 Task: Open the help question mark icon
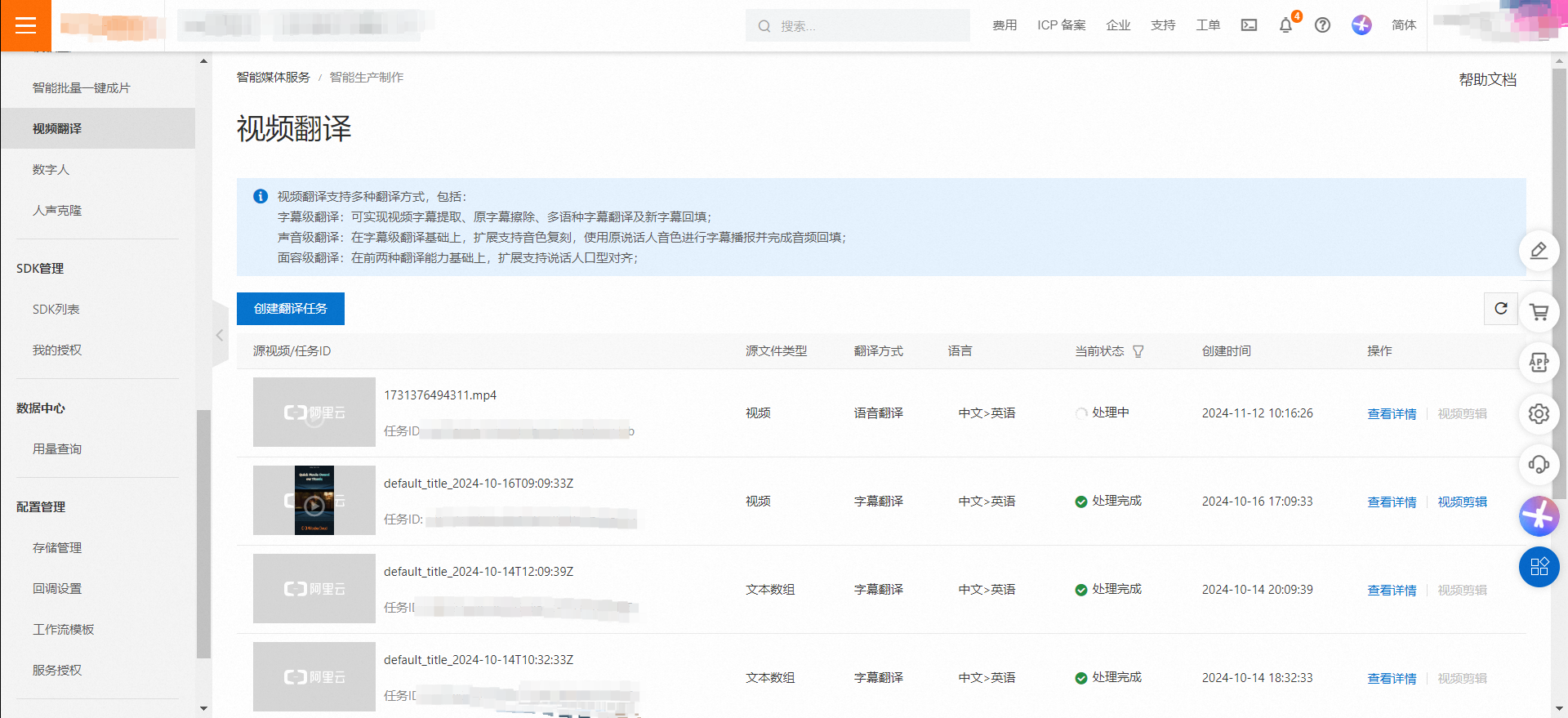(1322, 25)
